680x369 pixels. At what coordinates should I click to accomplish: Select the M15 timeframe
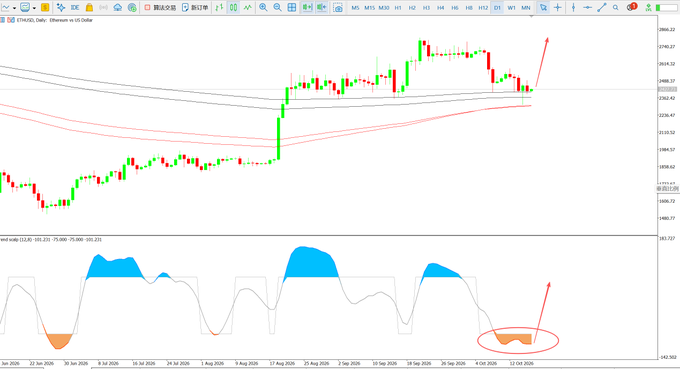(x=369, y=8)
